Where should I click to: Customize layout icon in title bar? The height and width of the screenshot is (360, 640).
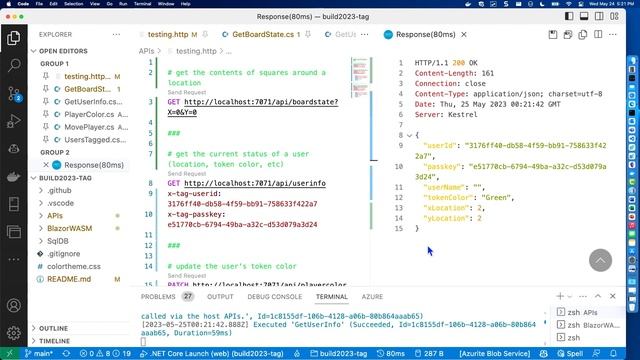pyautogui.click(x=614, y=16)
